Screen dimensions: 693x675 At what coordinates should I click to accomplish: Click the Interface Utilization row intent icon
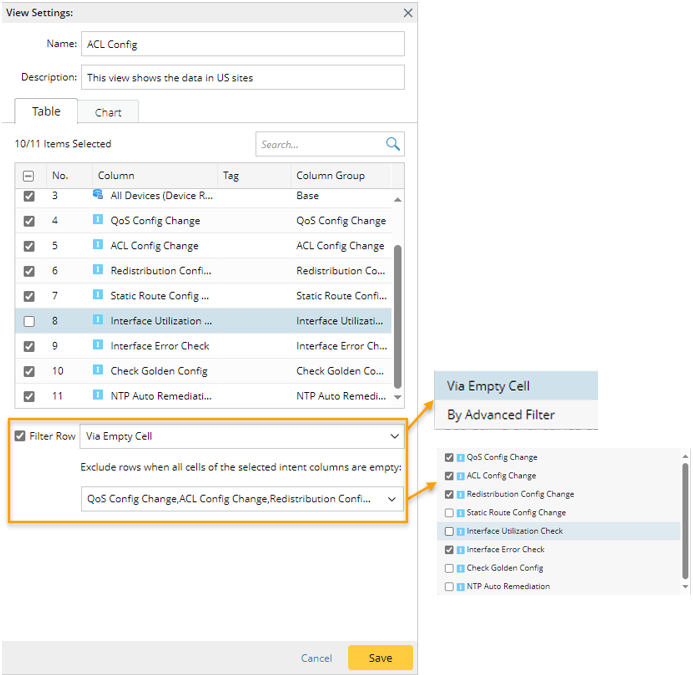click(98, 320)
